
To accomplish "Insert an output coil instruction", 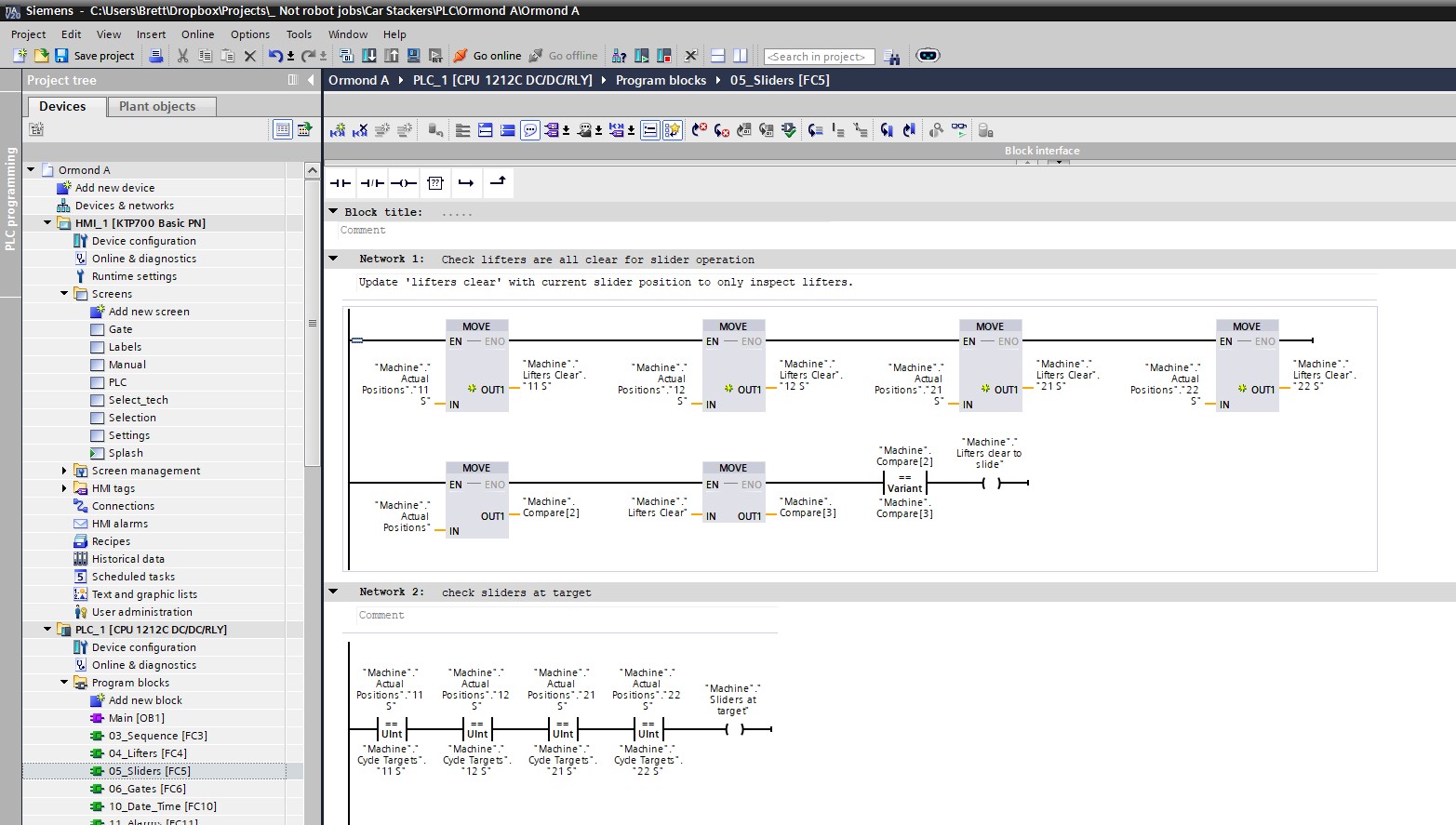I will 404,183.
